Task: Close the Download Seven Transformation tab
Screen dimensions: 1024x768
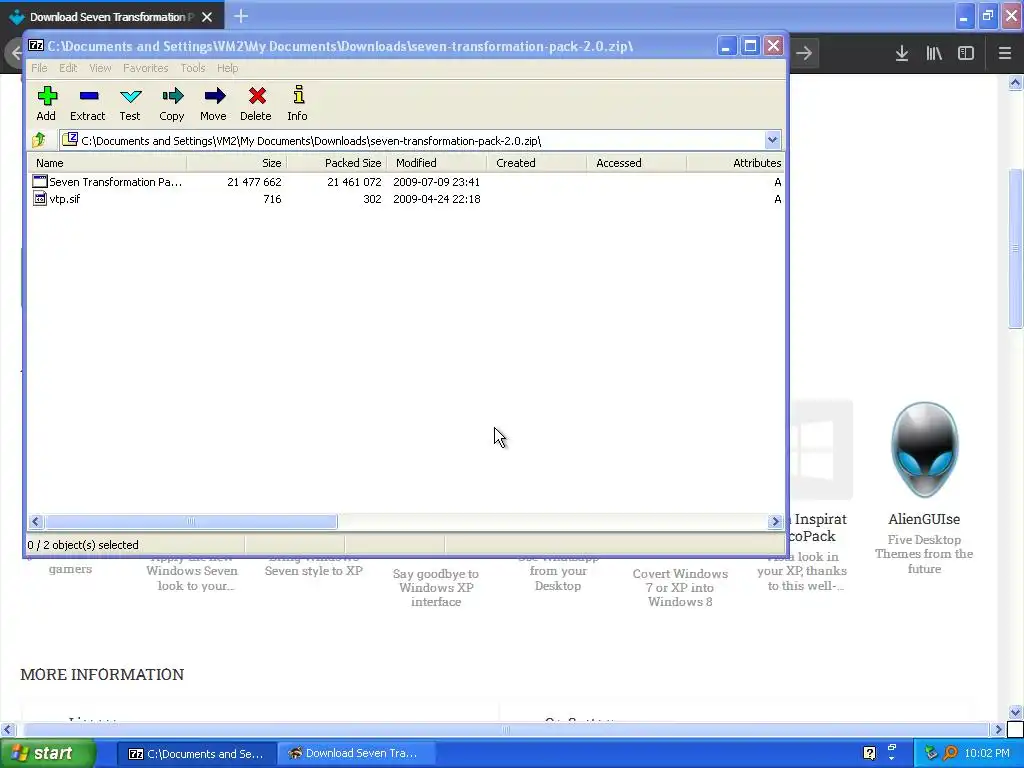Action: [x=207, y=17]
